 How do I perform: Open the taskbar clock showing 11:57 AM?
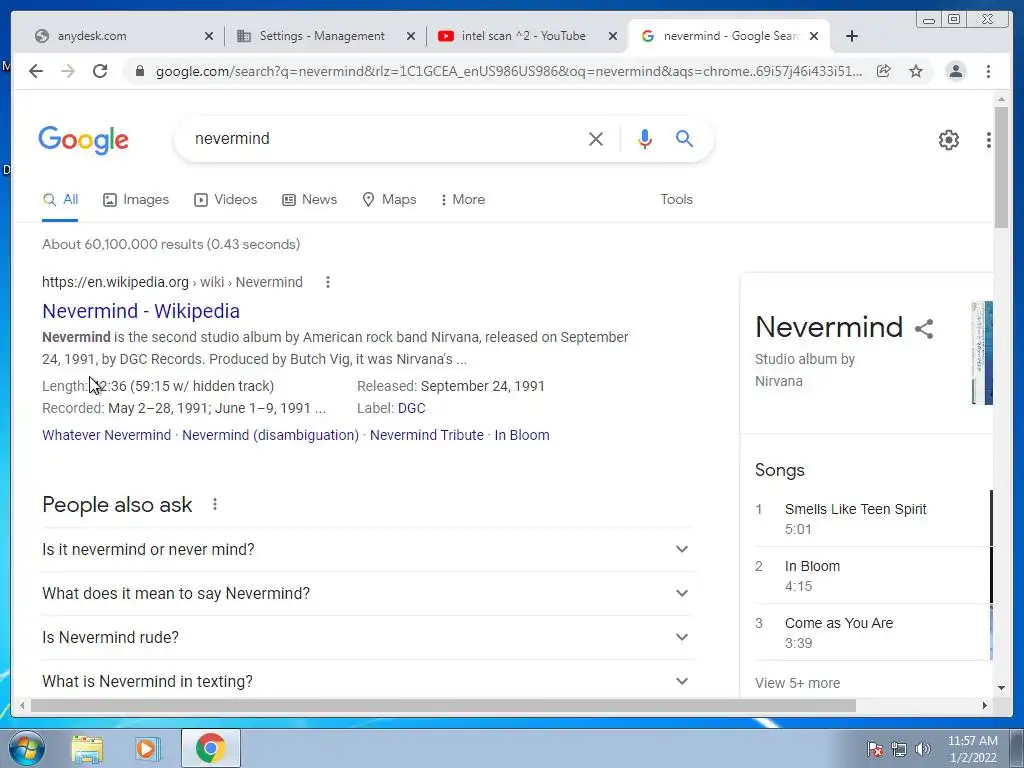click(972, 749)
